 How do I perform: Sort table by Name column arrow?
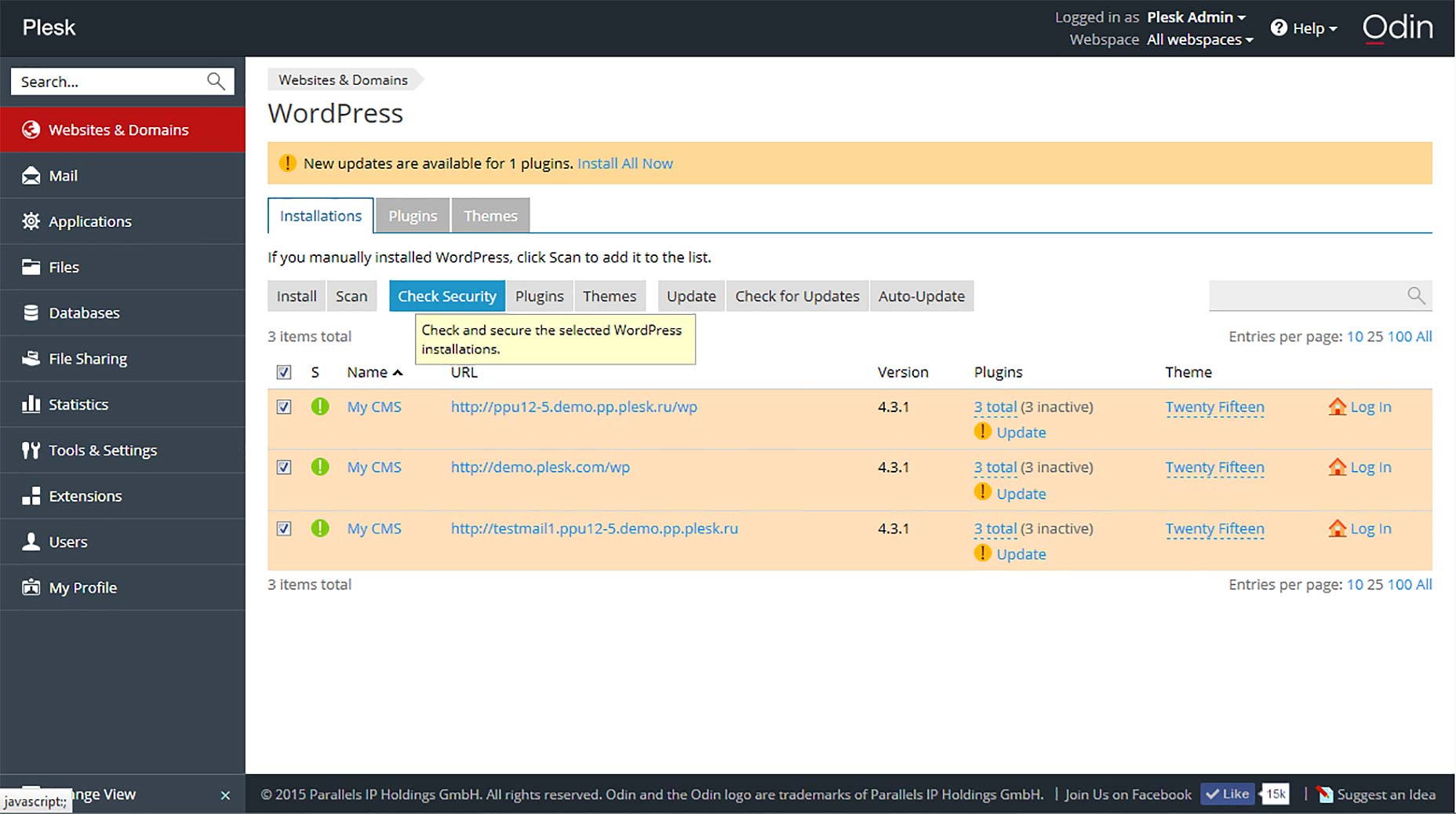point(398,373)
